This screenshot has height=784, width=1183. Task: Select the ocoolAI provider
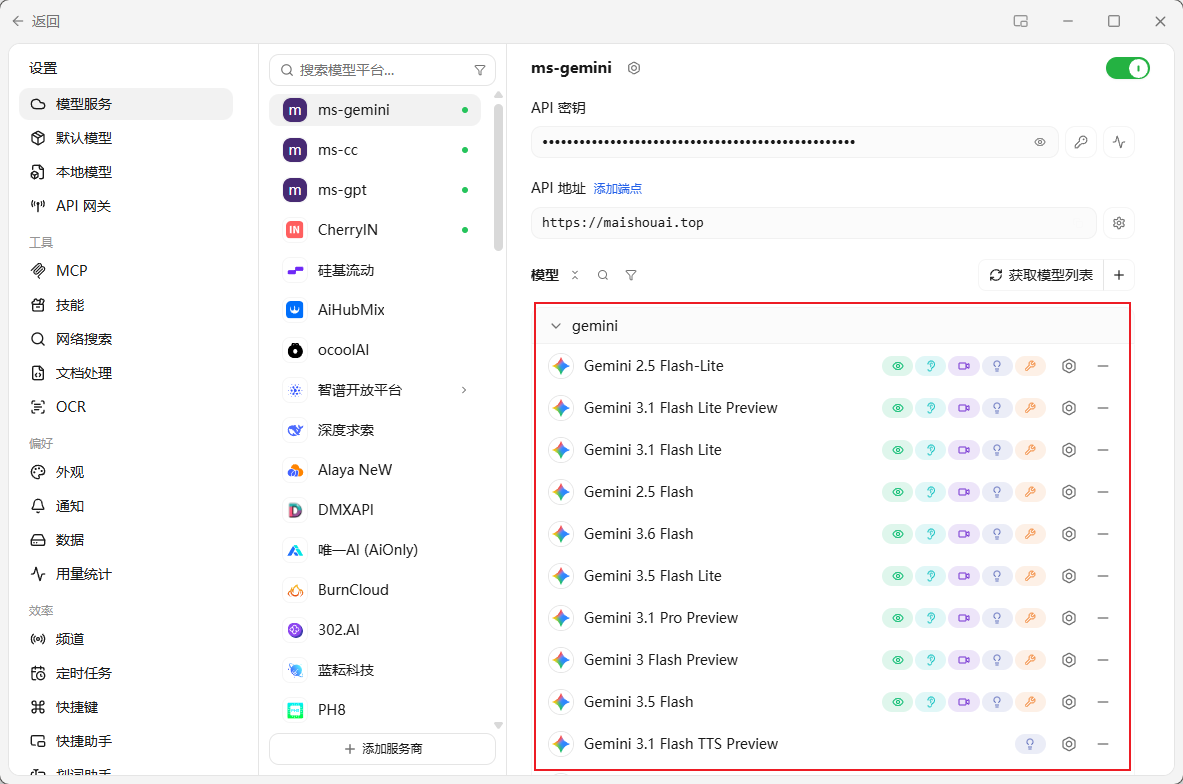pos(375,350)
